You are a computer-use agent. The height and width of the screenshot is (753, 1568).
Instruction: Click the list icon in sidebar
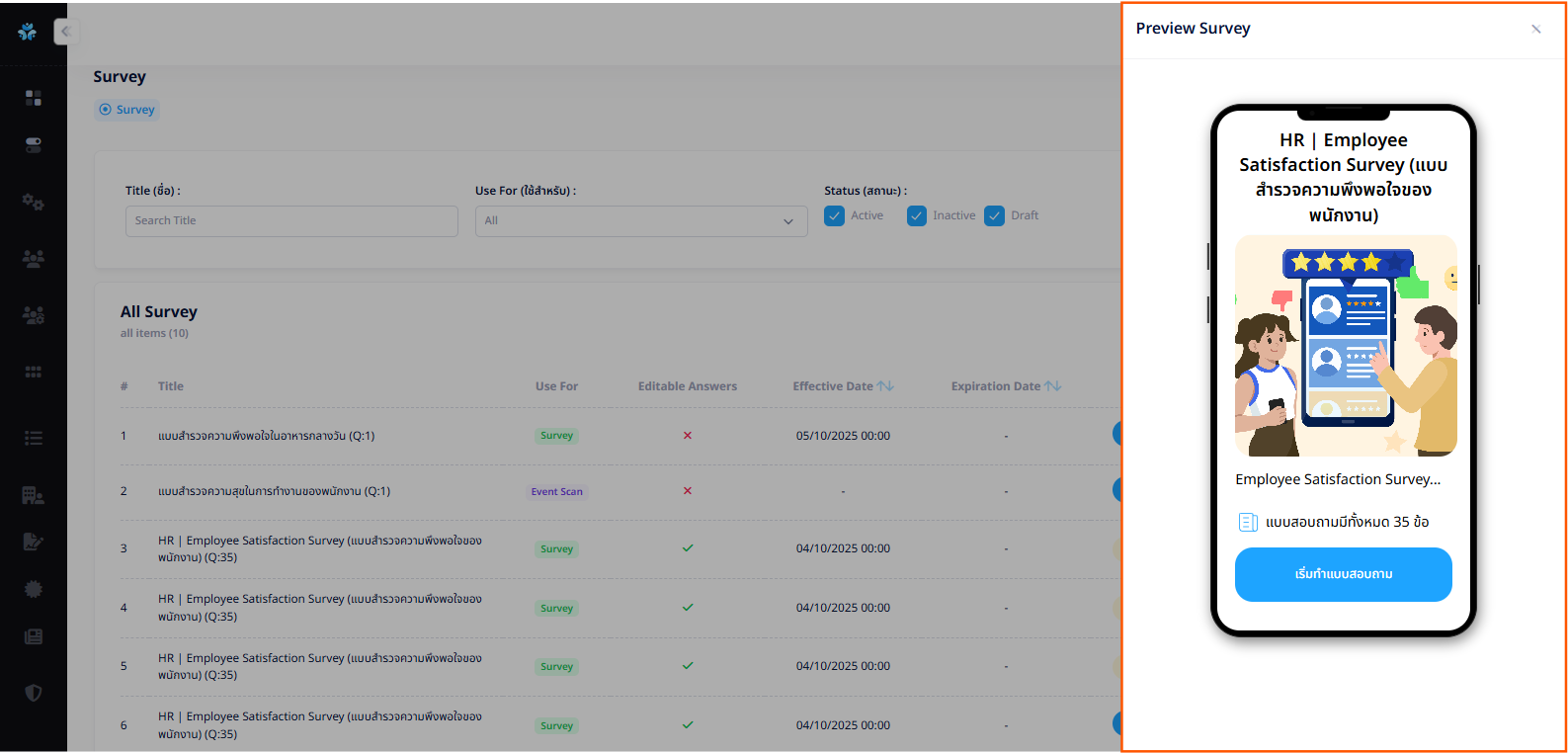point(34,438)
